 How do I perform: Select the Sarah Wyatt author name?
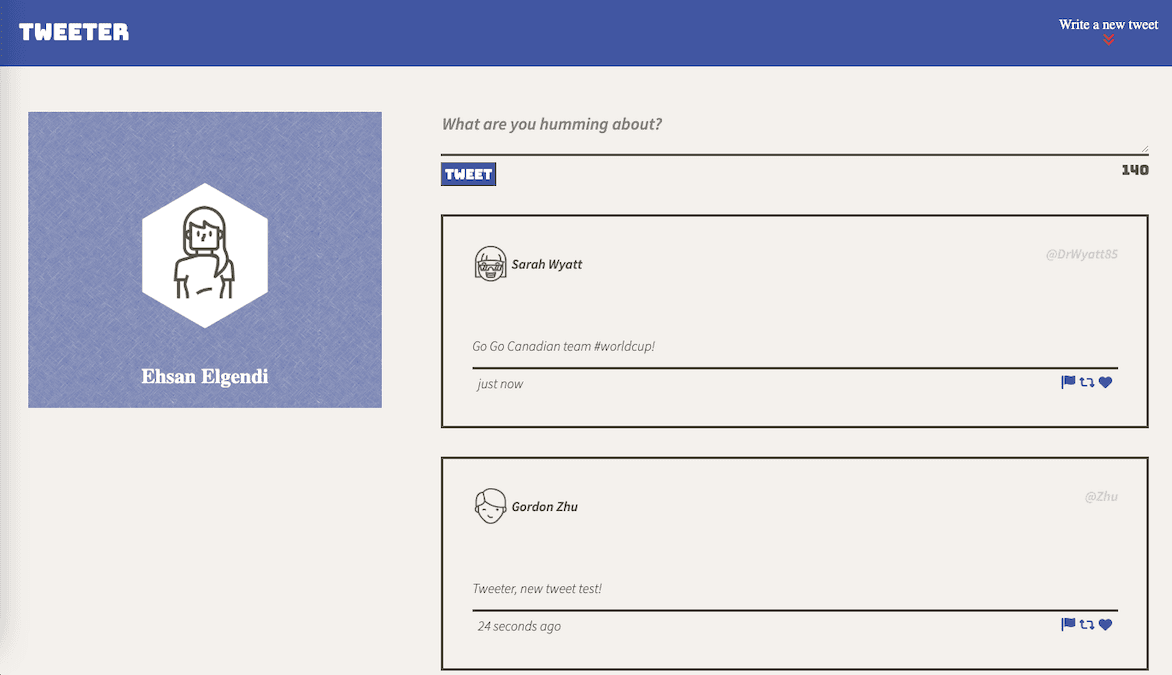point(547,265)
